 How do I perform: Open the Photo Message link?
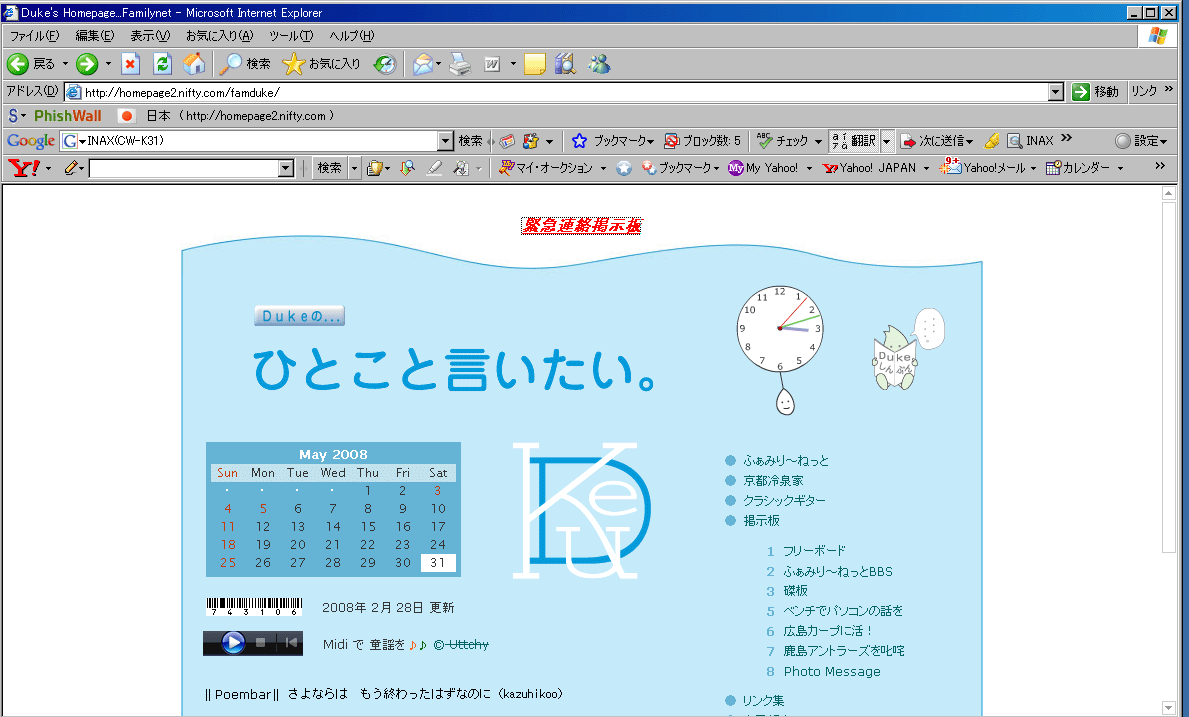[832, 672]
